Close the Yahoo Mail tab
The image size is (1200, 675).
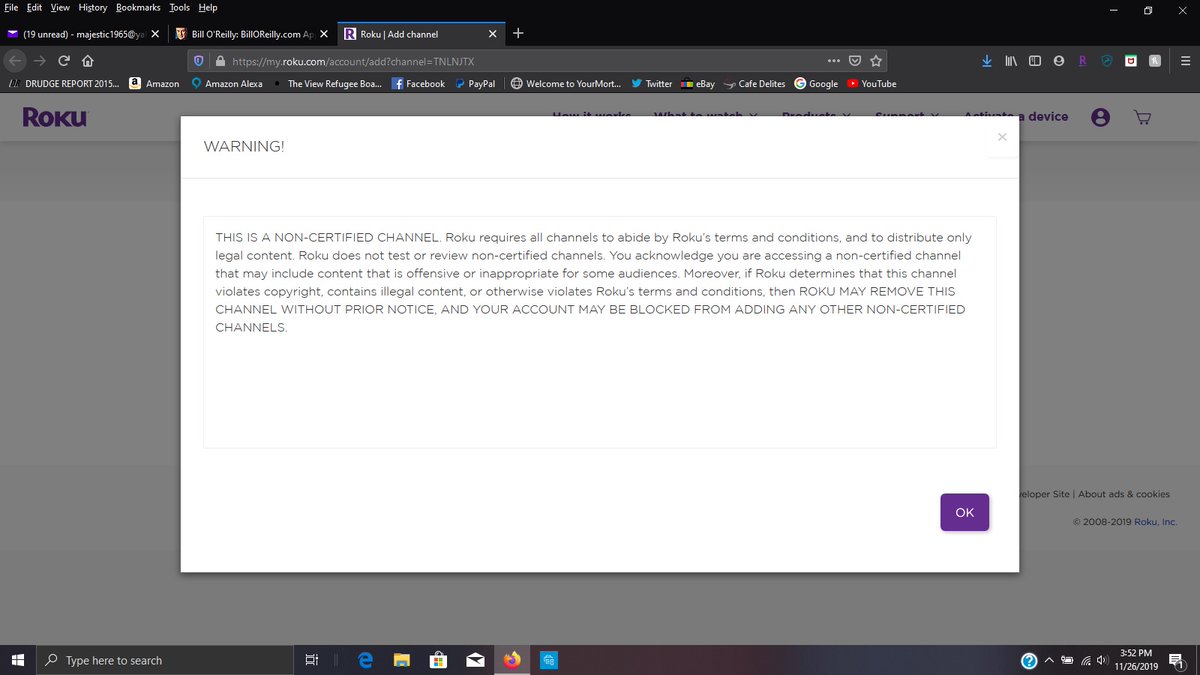(155, 34)
